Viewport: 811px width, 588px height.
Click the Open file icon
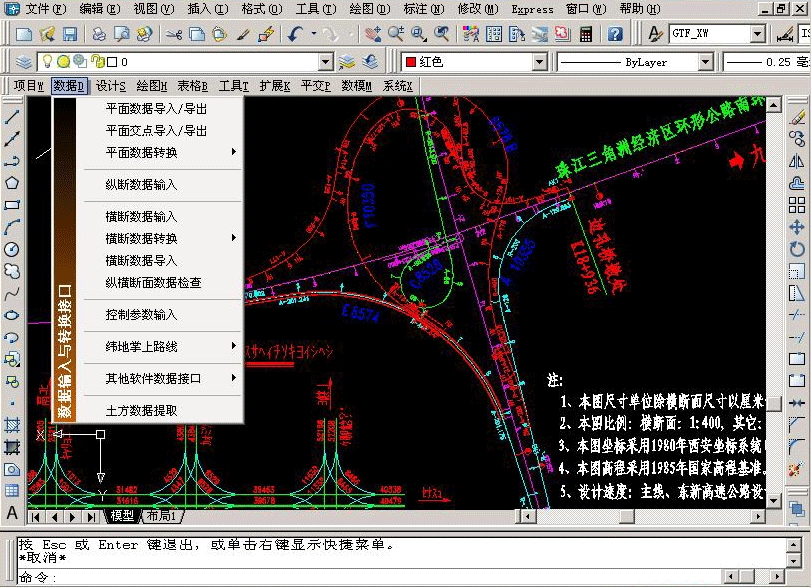point(47,34)
